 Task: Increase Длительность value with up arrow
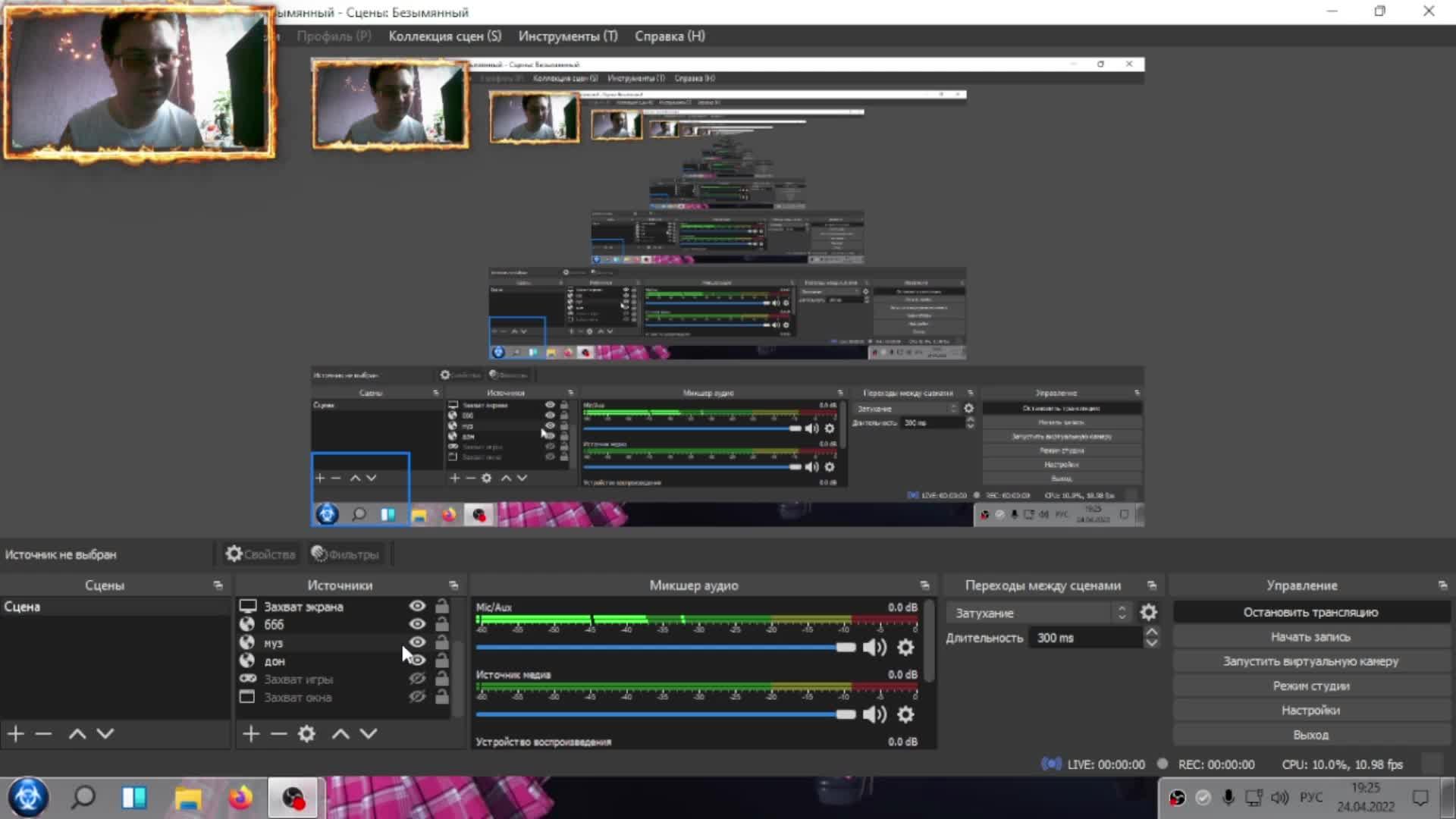coord(1151,632)
